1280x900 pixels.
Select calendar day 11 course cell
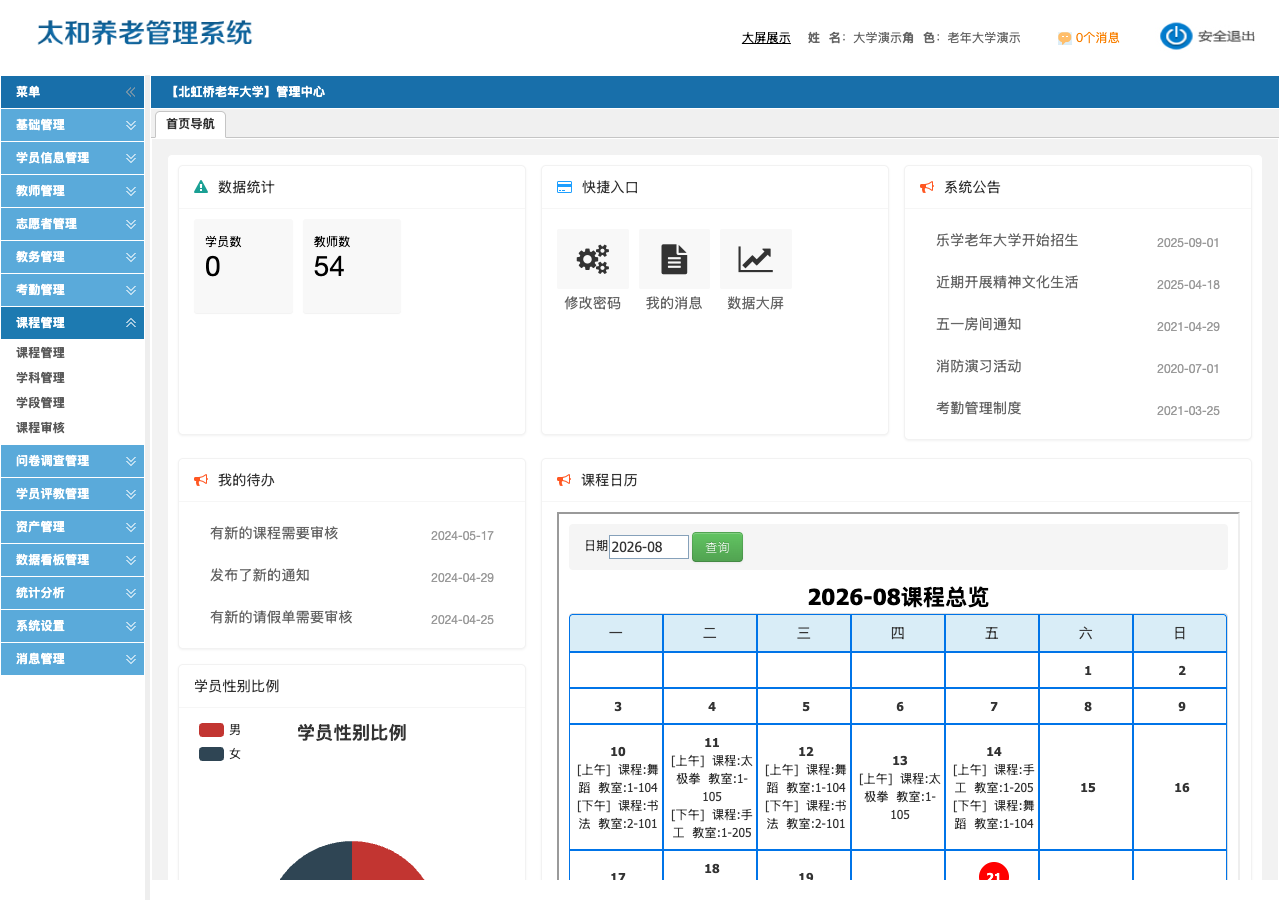coord(710,787)
